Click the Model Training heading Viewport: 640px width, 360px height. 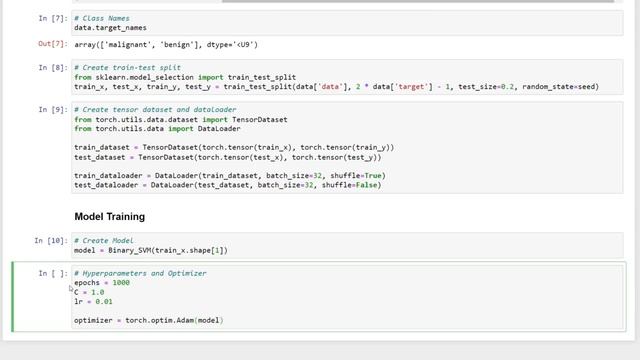point(109,217)
